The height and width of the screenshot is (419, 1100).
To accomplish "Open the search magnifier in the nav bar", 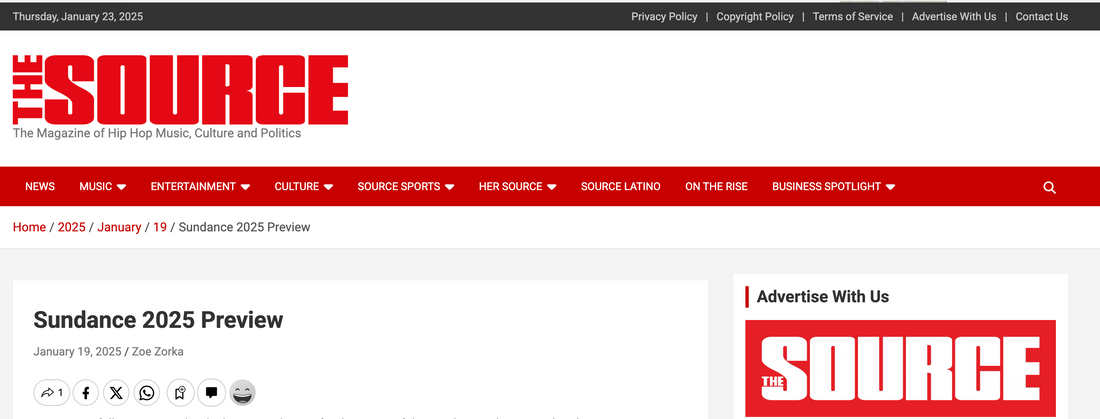I will [x=1049, y=187].
